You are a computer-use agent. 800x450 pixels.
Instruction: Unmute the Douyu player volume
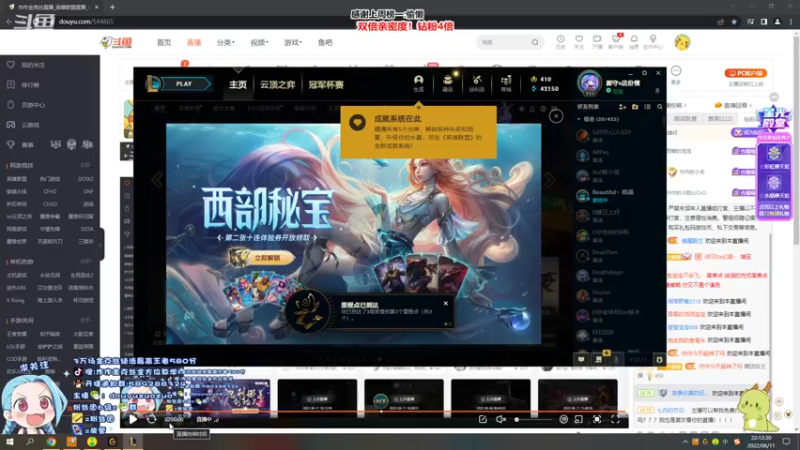[x=501, y=419]
